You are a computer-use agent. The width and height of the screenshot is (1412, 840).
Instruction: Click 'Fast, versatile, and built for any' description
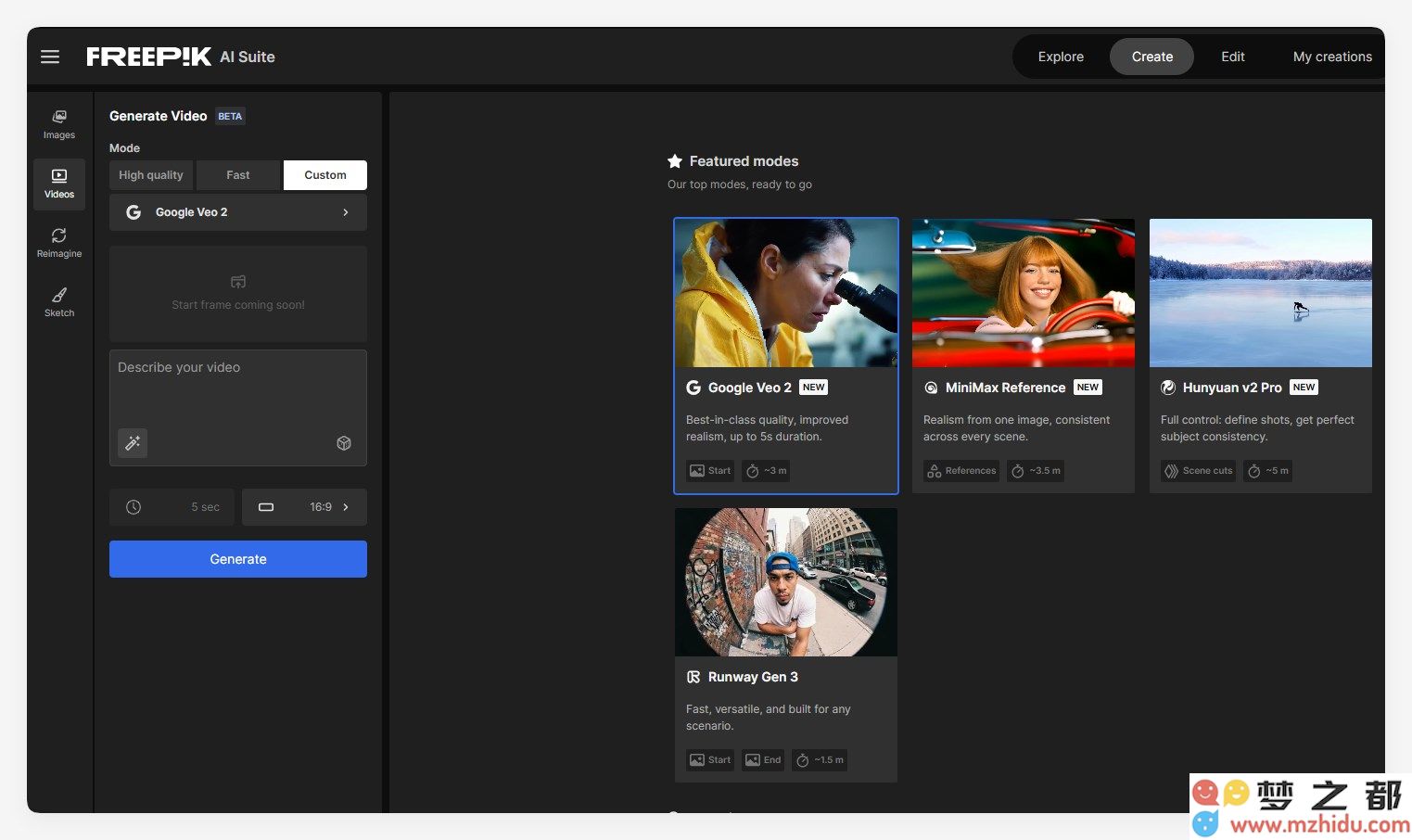768,718
